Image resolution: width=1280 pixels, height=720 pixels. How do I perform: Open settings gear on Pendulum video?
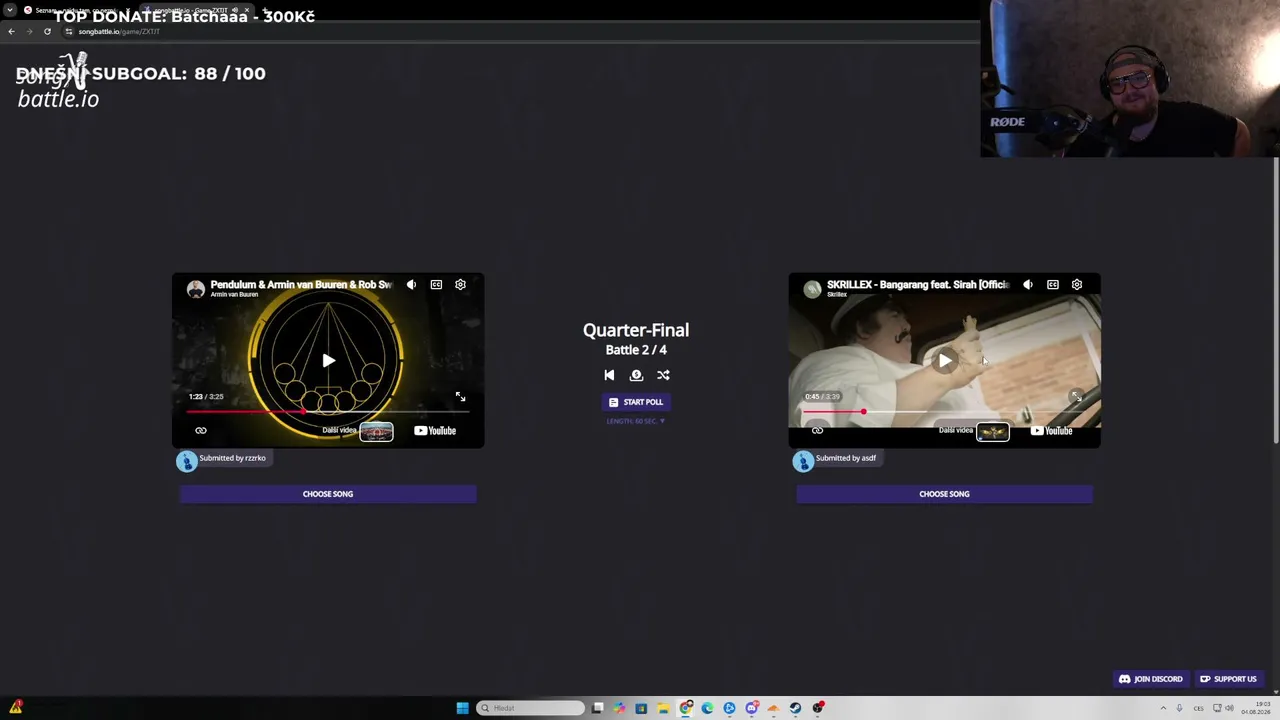[460, 285]
